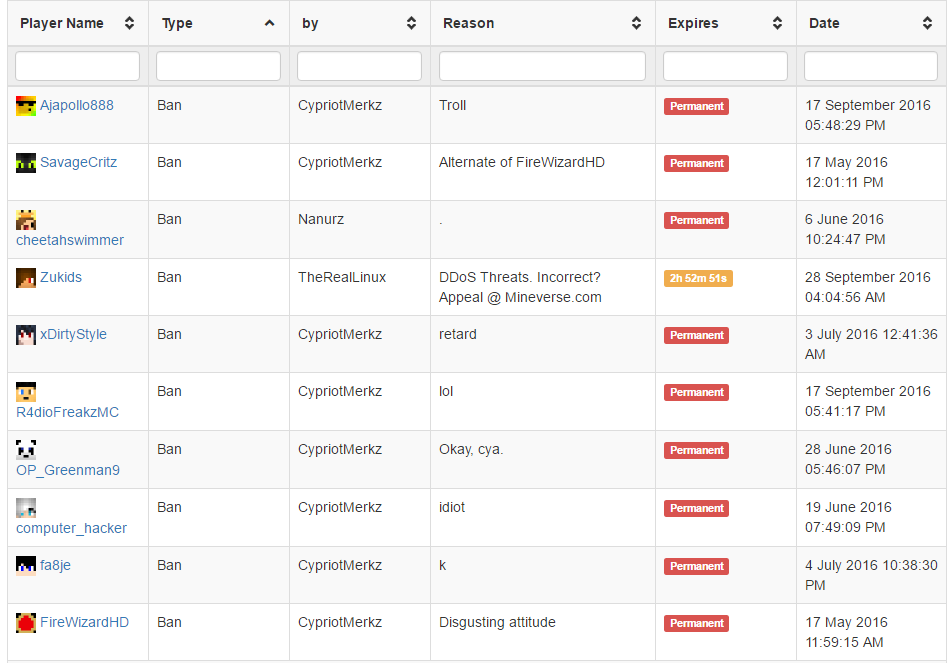Viewport: 951px width, 663px height.
Task: Click fa8je's player avatar icon
Action: tap(26, 565)
